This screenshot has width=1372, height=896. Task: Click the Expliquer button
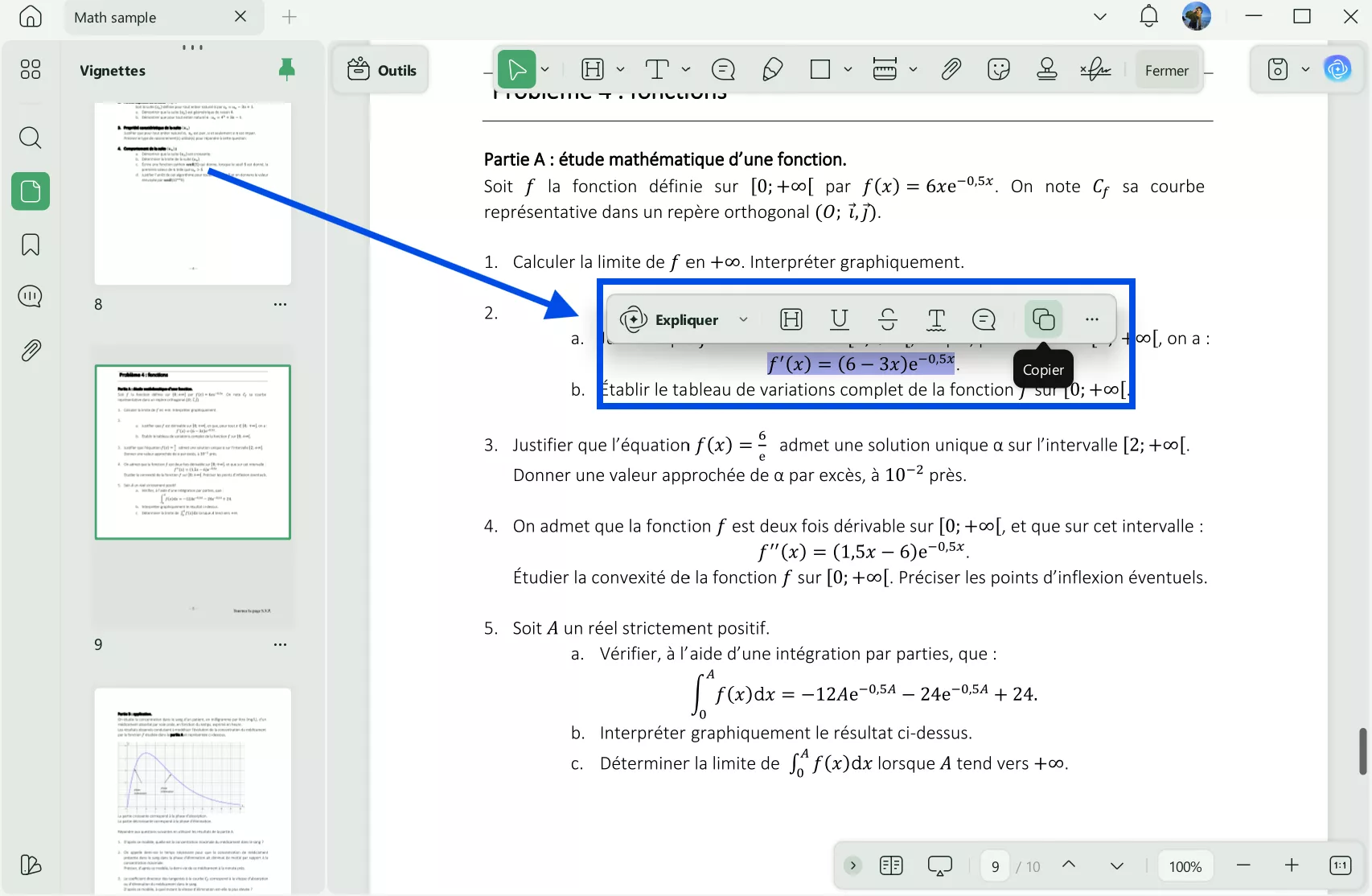[x=669, y=320]
